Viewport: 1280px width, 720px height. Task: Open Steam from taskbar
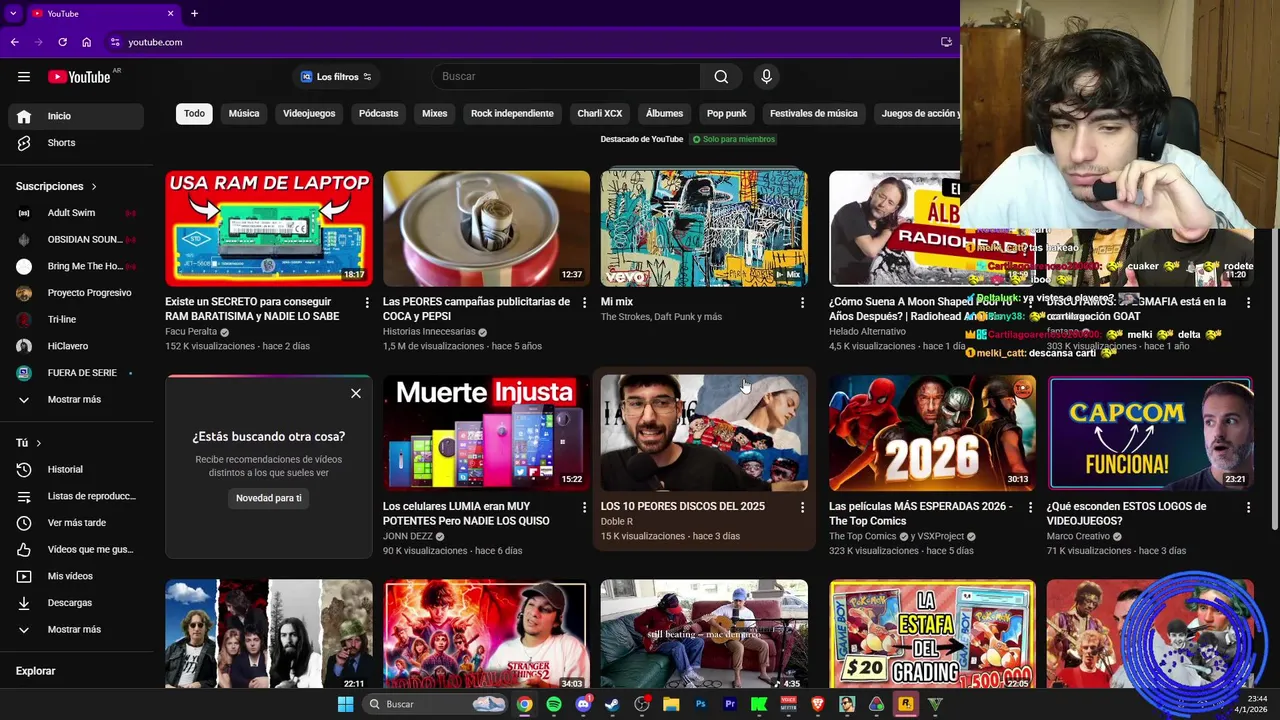click(612, 704)
